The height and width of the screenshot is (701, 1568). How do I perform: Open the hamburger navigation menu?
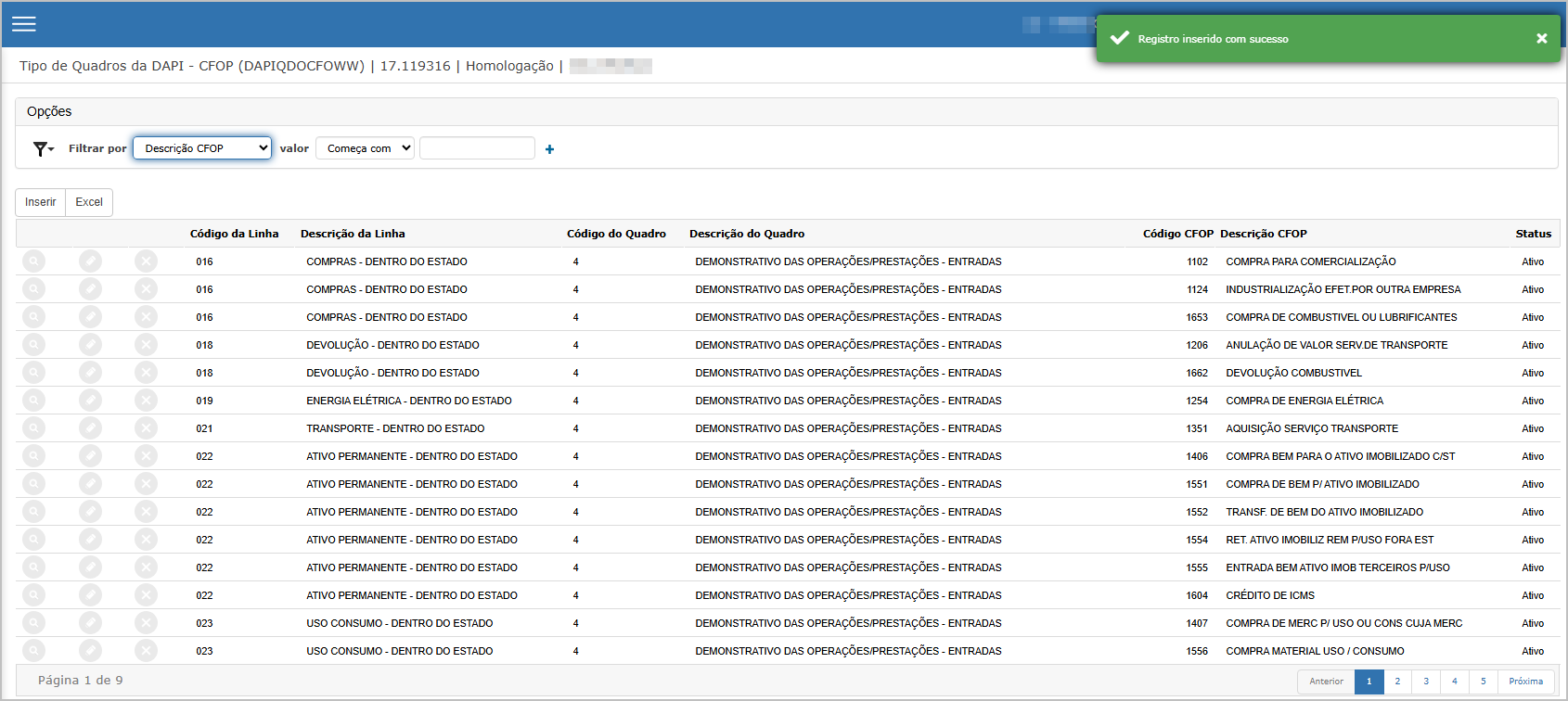[x=24, y=24]
